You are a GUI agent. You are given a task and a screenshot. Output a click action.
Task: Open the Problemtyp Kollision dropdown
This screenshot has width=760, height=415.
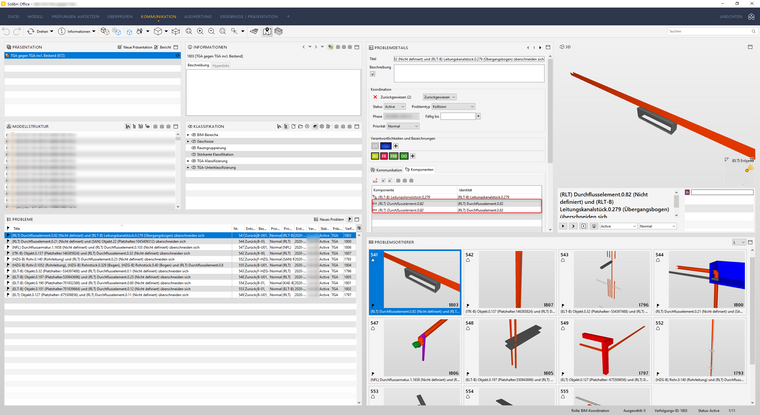click(x=453, y=107)
